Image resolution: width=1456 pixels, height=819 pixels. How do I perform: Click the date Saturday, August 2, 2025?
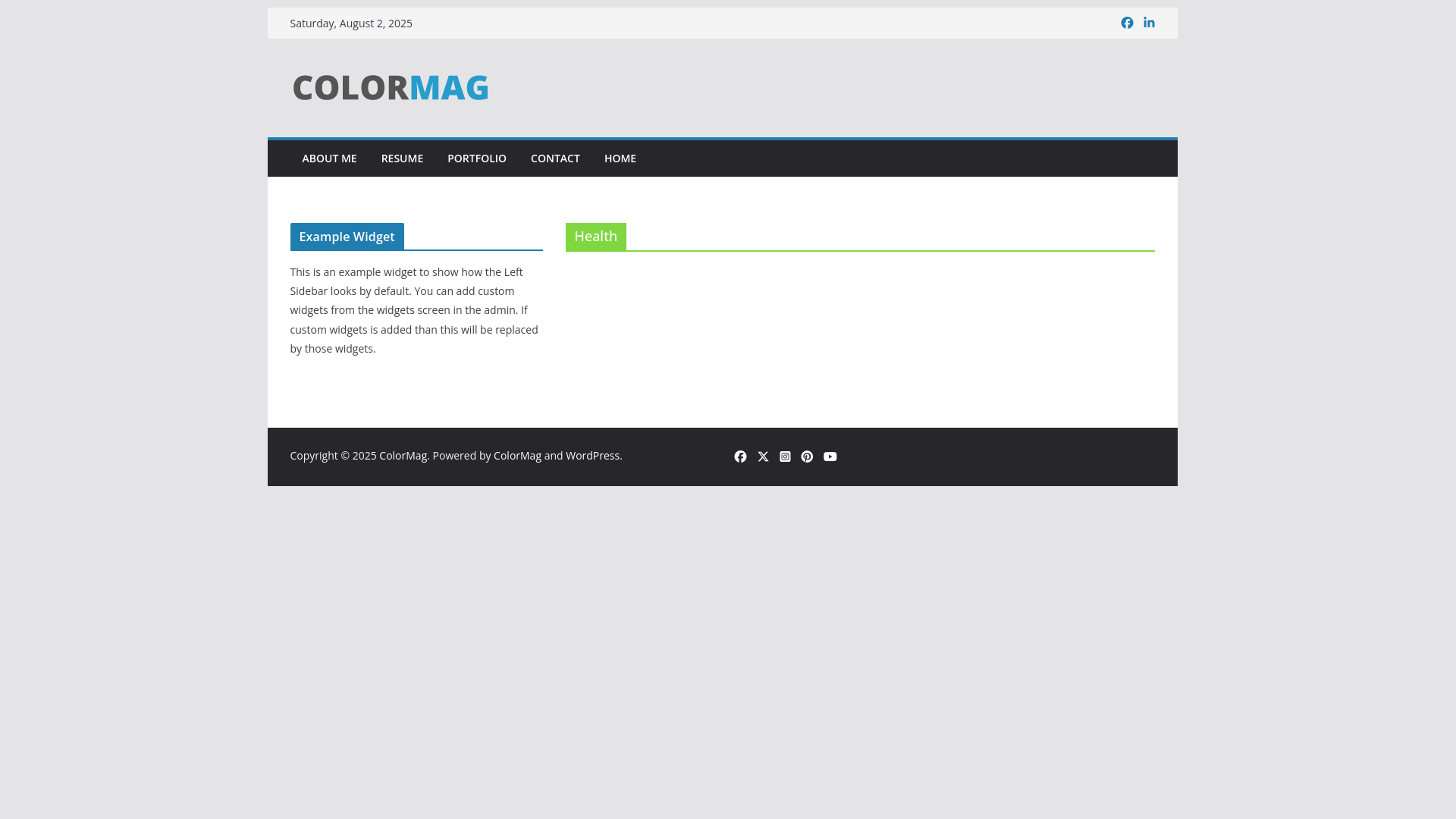click(351, 24)
